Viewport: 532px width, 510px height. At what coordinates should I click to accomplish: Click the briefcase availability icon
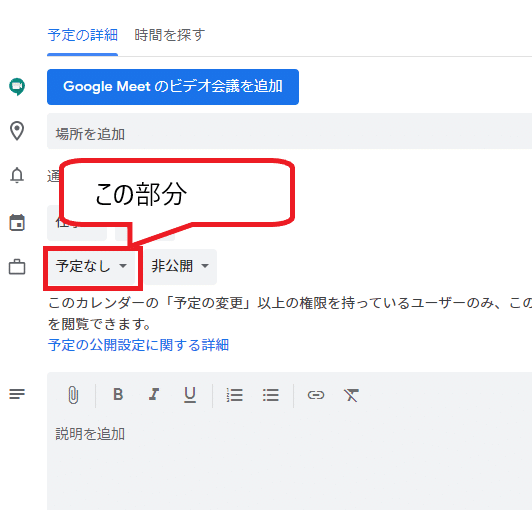[x=17, y=267]
